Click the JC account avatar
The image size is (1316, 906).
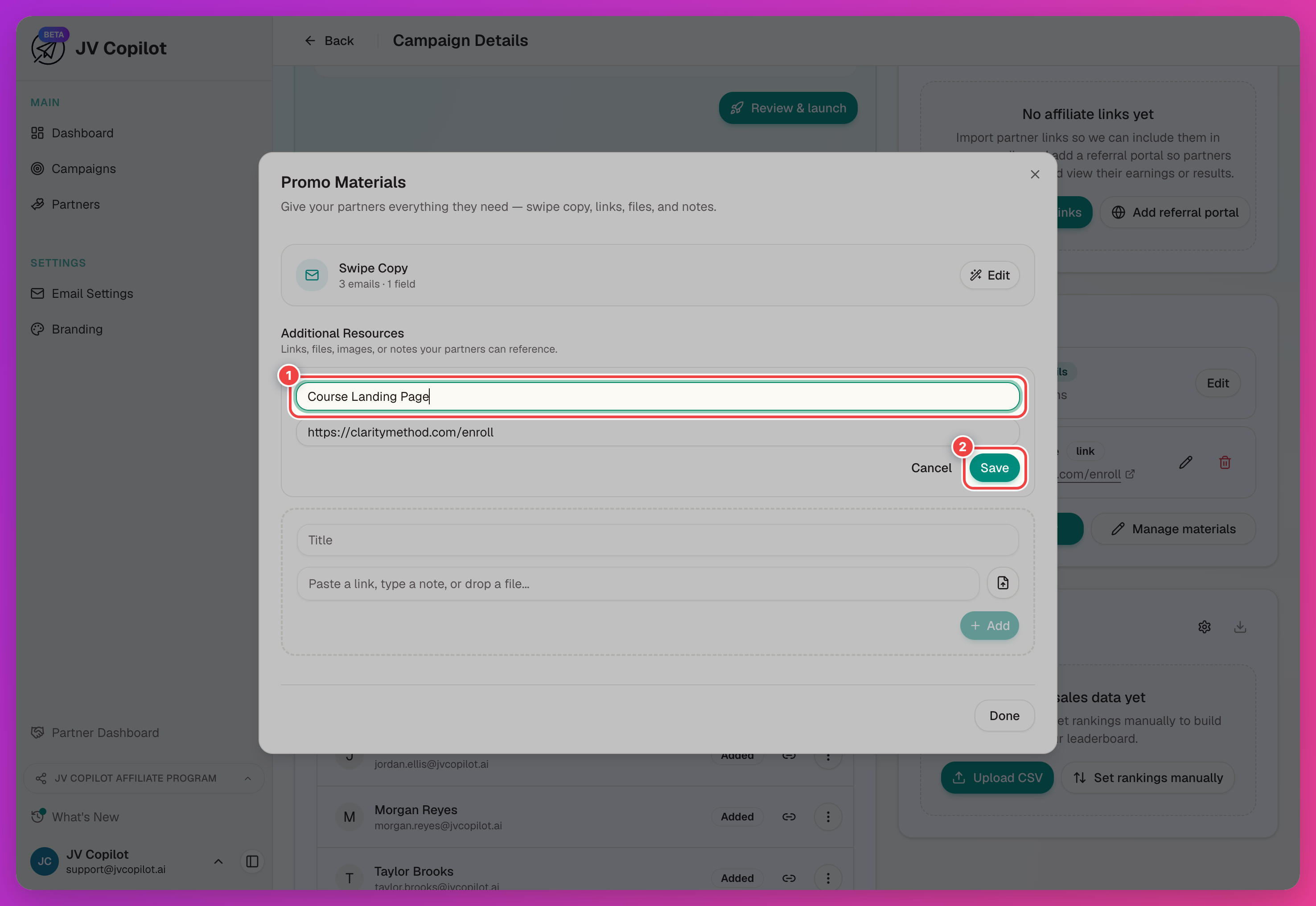[44, 861]
